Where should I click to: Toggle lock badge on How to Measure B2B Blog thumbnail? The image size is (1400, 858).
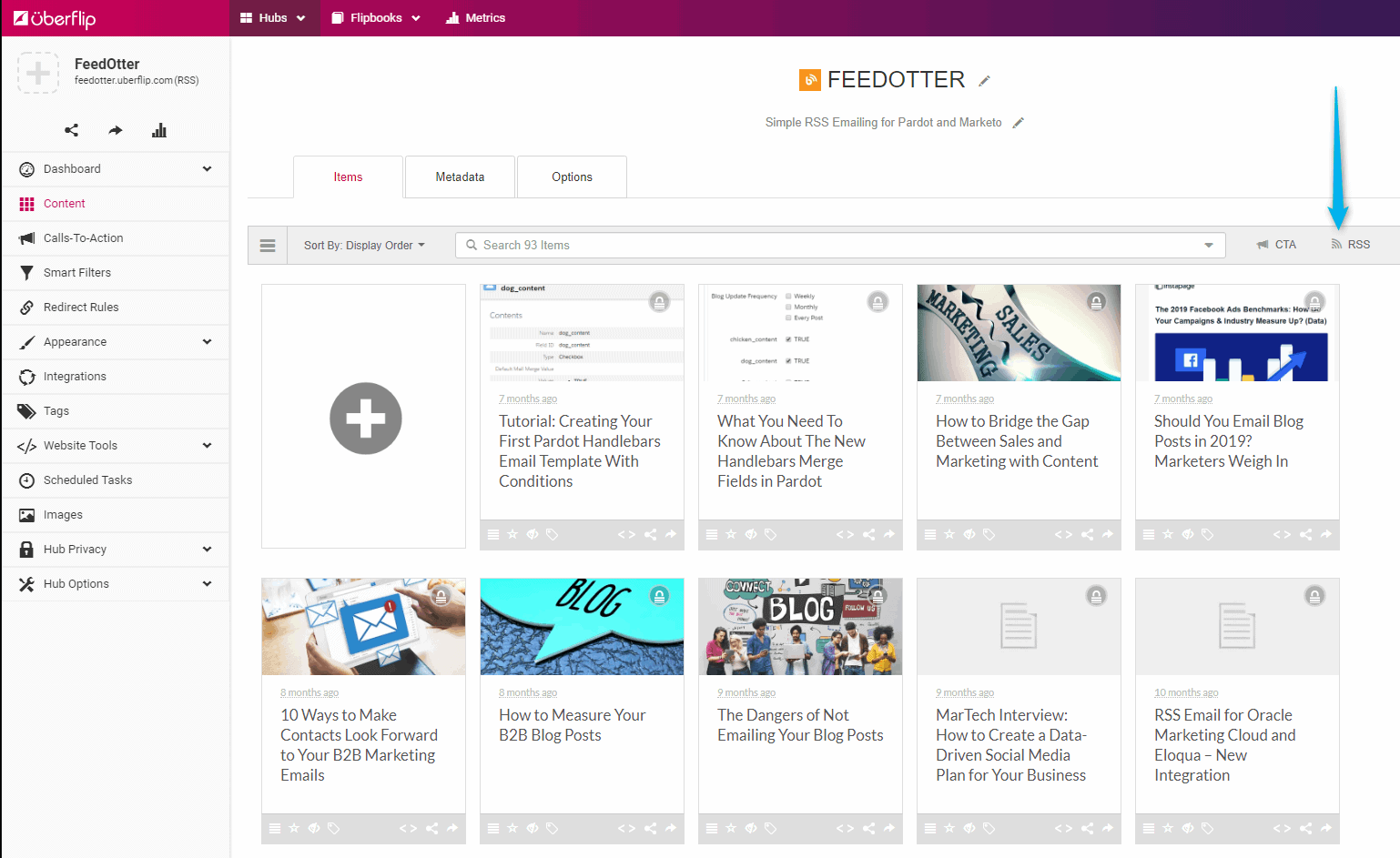[659, 595]
